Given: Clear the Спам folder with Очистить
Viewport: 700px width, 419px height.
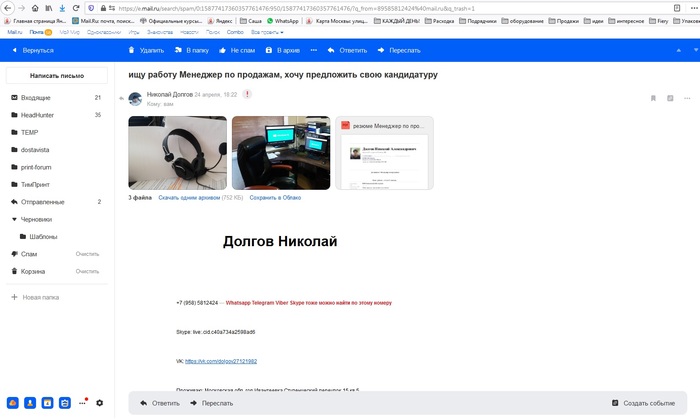Looking at the screenshot, I should pyautogui.click(x=88, y=254).
